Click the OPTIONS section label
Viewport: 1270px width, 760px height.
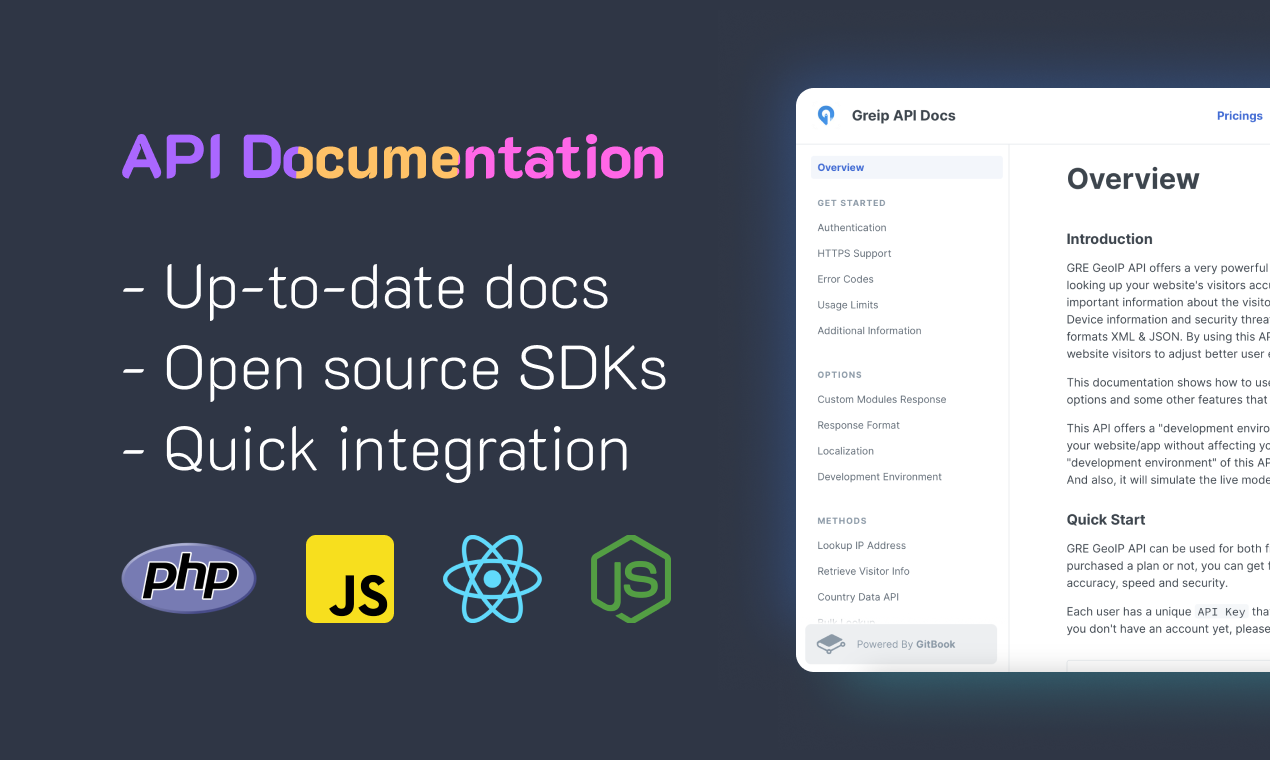[x=839, y=375]
